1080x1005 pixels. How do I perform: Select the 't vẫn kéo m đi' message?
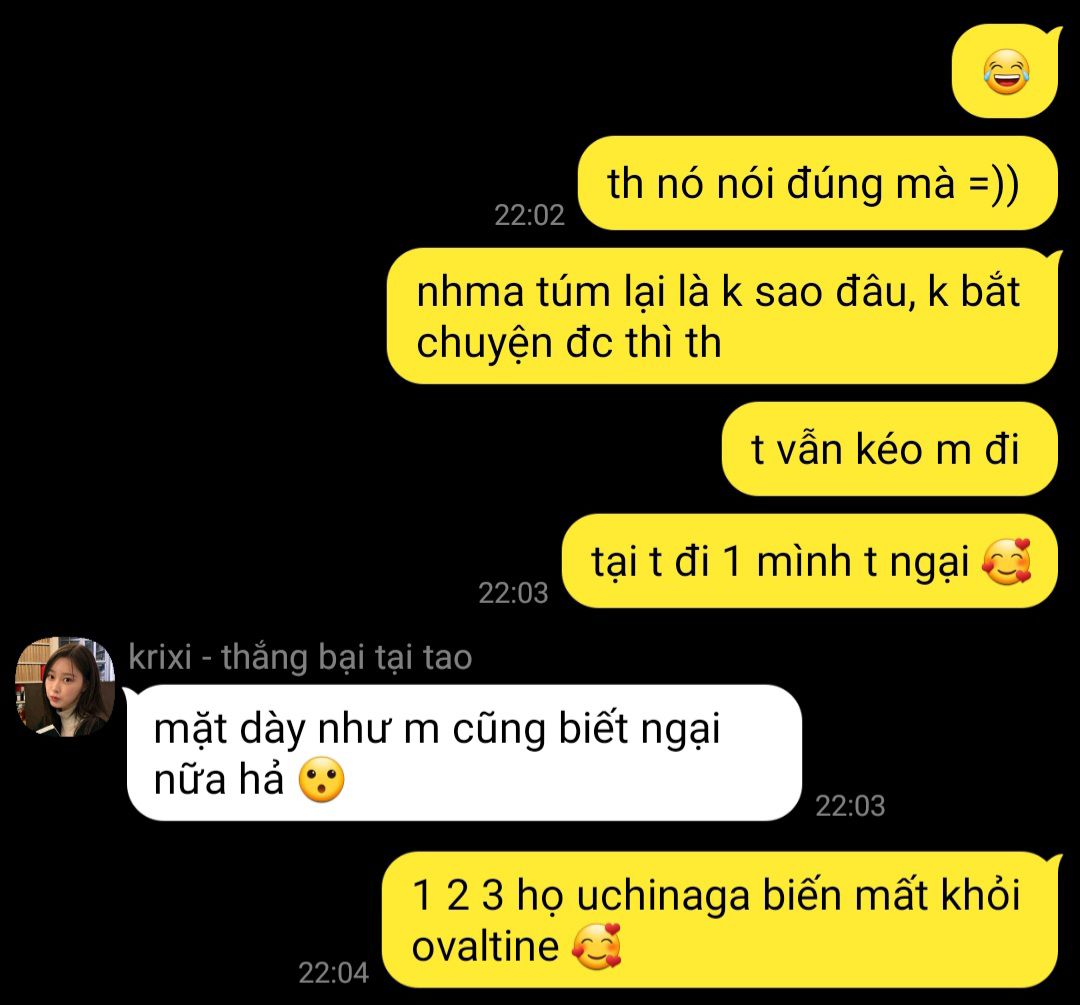pos(889,449)
